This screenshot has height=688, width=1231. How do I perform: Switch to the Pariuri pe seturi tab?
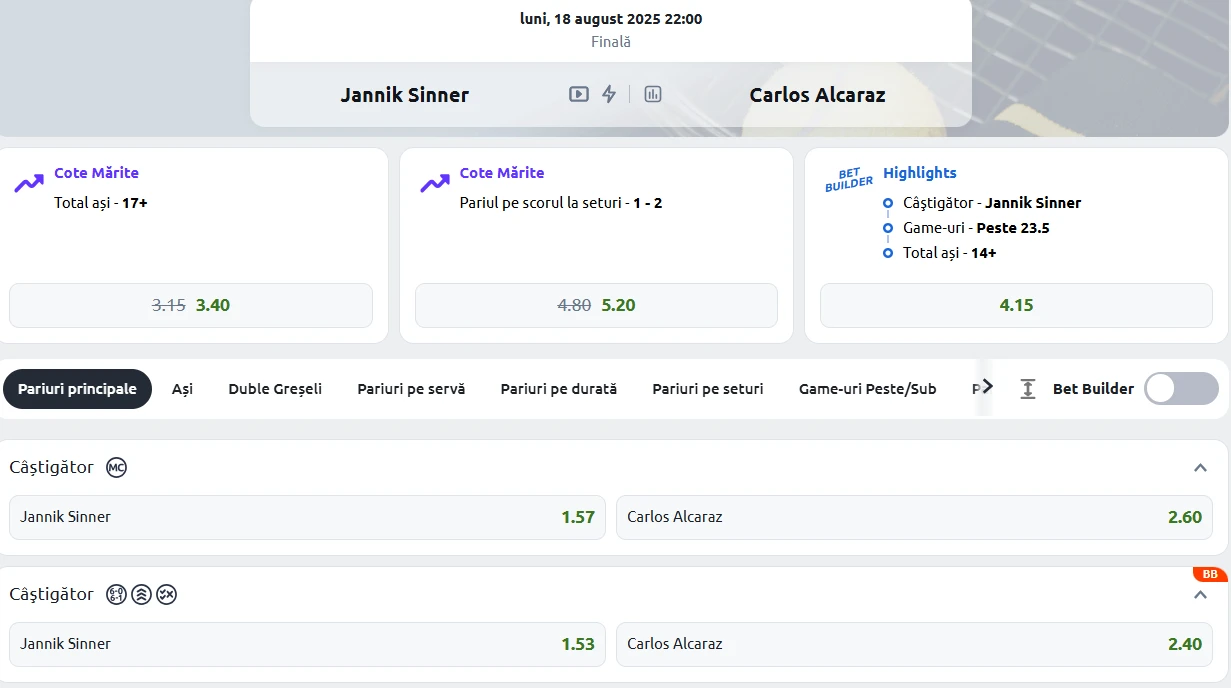click(708, 389)
